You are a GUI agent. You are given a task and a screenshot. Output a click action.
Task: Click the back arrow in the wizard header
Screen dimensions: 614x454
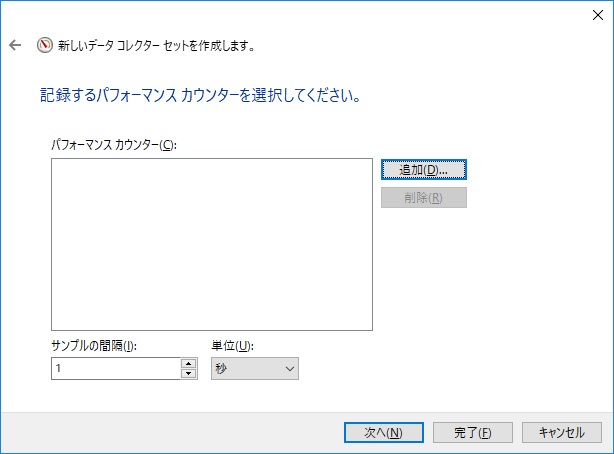point(15,45)
